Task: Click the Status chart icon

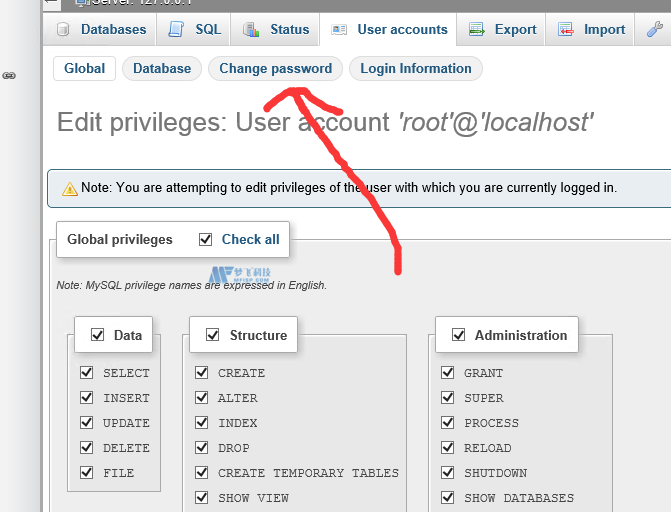Action: tap(251, 30)
